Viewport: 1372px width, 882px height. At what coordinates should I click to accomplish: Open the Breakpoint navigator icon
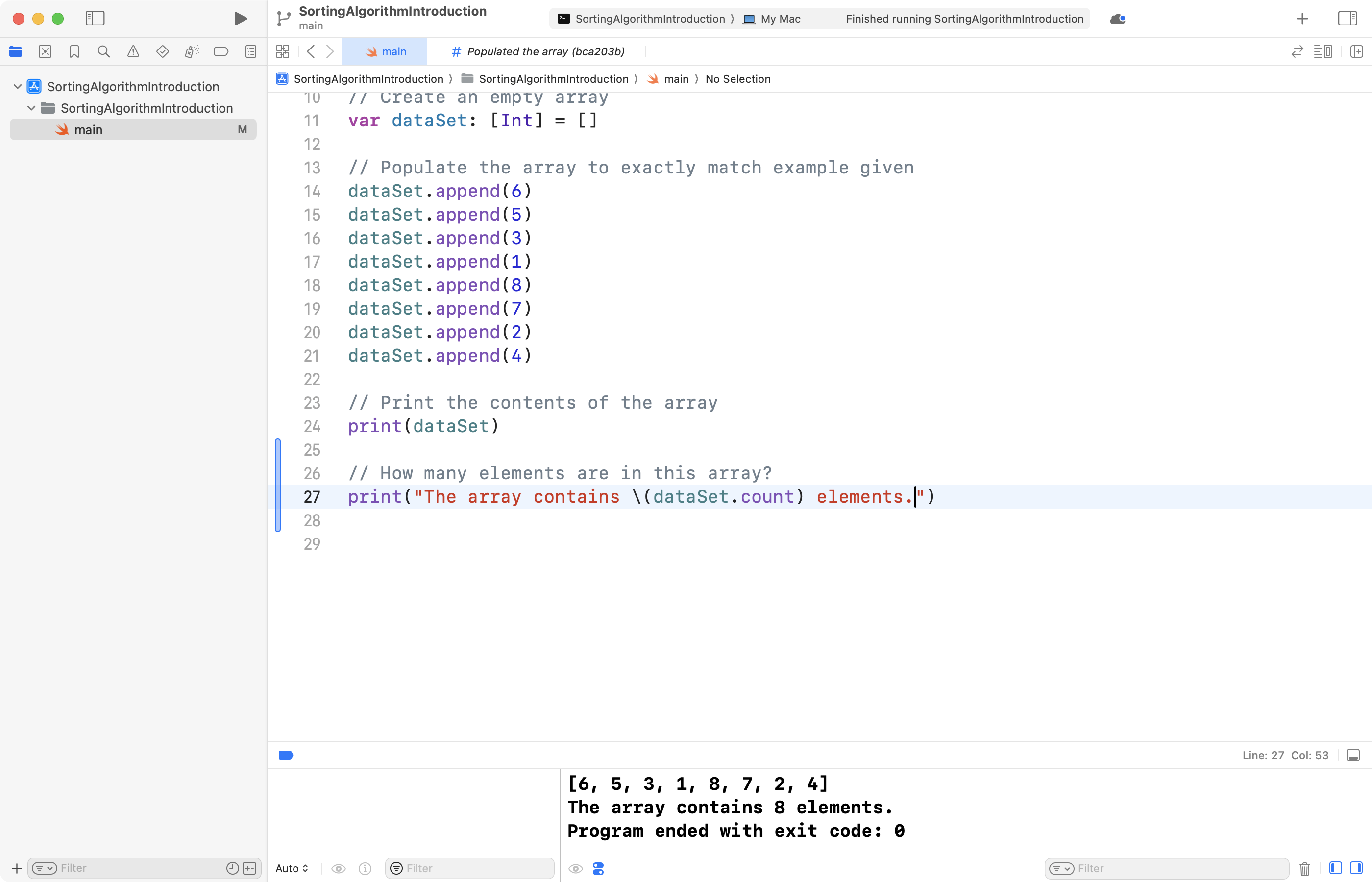click(x=221, y=51)
